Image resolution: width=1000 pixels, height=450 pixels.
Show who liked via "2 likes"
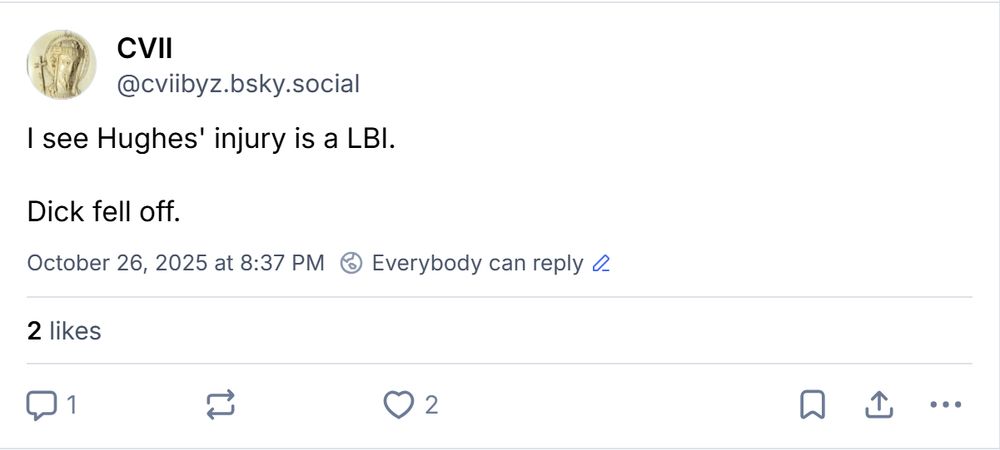[64, 331]
